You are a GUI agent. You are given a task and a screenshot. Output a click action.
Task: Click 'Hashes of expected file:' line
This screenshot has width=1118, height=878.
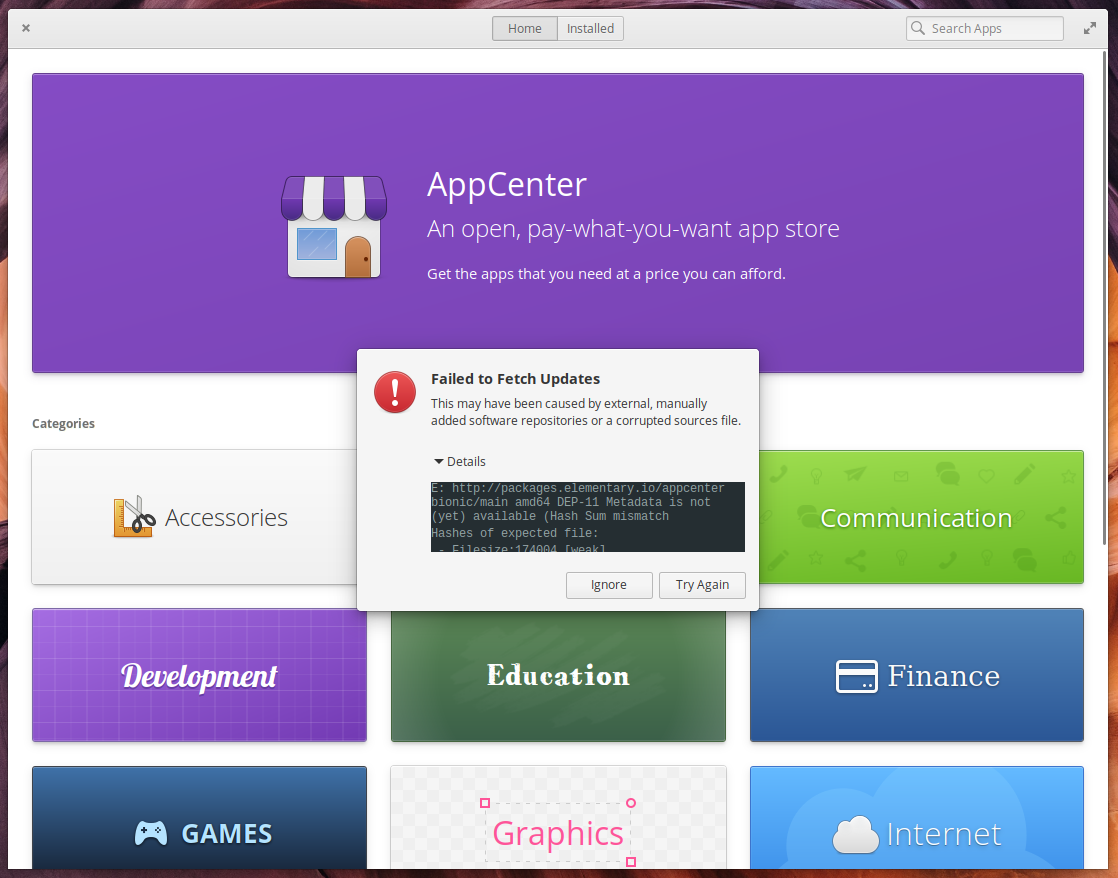pyautogui.click(x=515, y=533)
